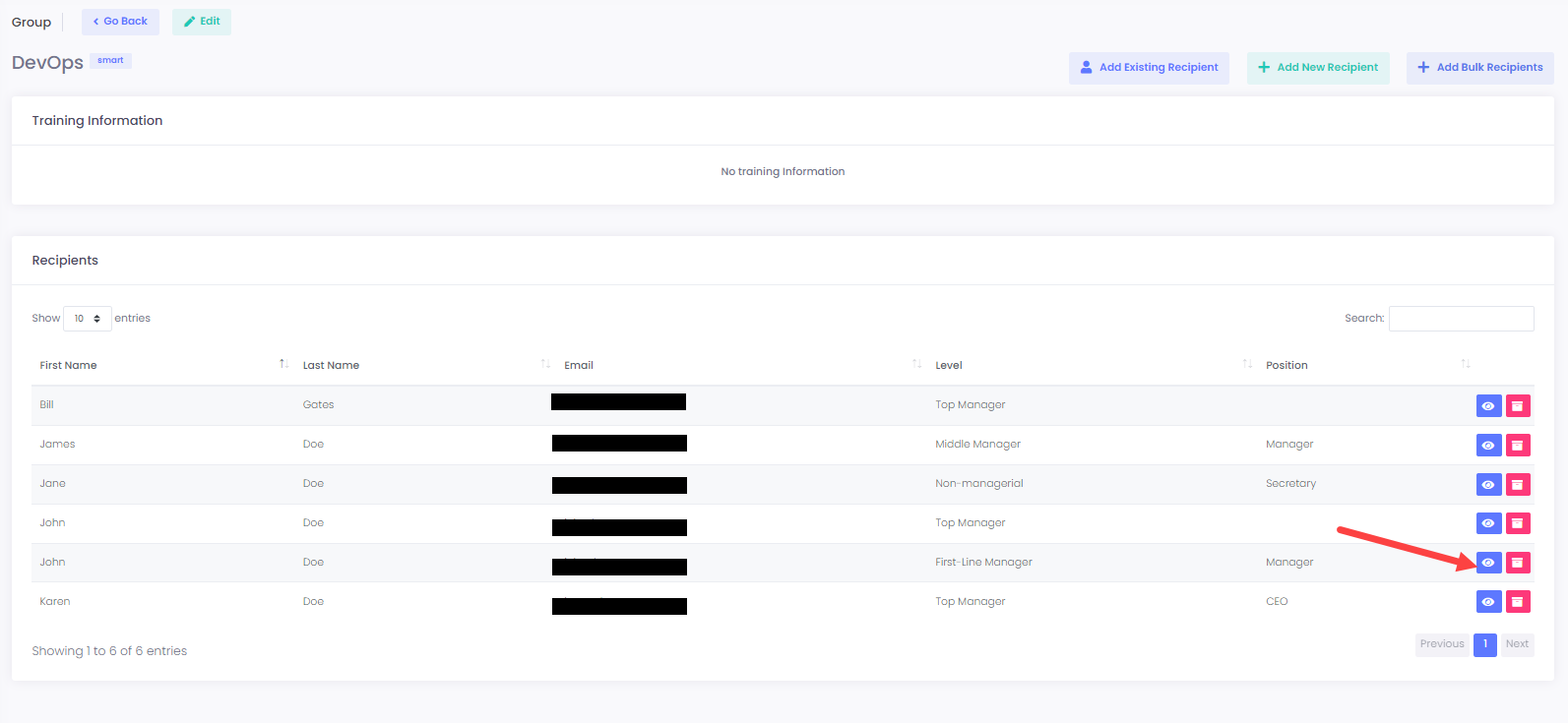Open Add Bulk Recipients
The height and width of the screenshot is (723, 1568).
(1479, 68)
